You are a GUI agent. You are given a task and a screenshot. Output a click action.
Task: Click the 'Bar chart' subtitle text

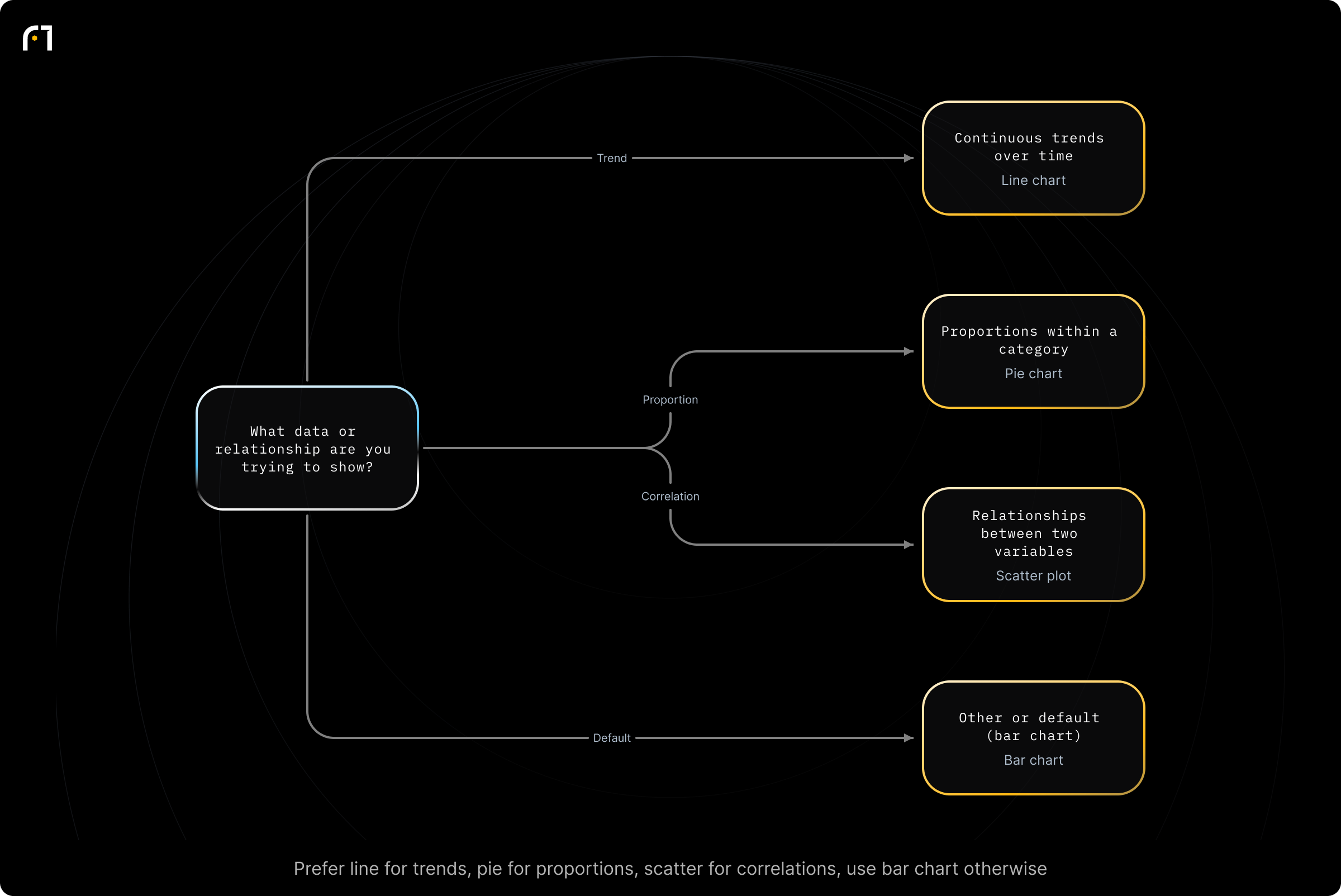click(x=1033, y=760)
